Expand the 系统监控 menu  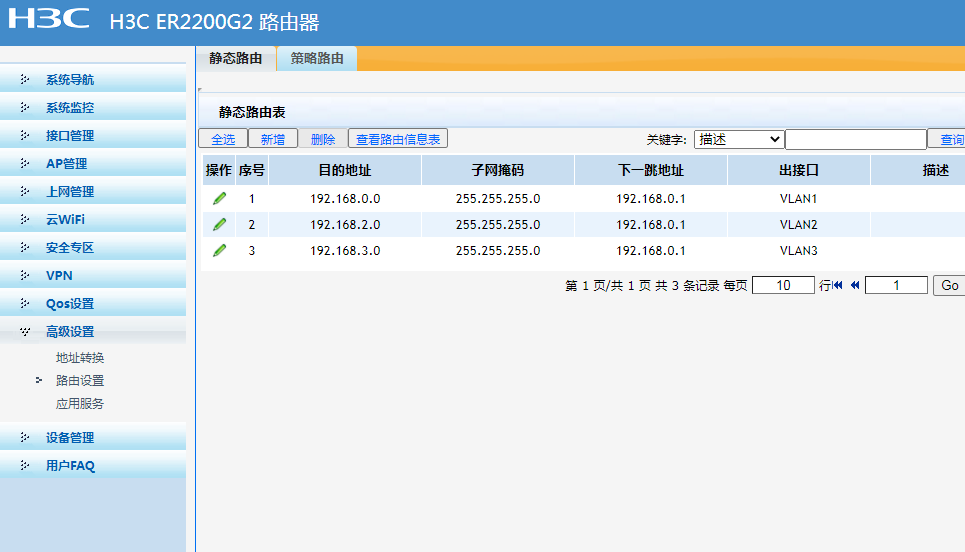pyautogui.click(x=93, y=108)
